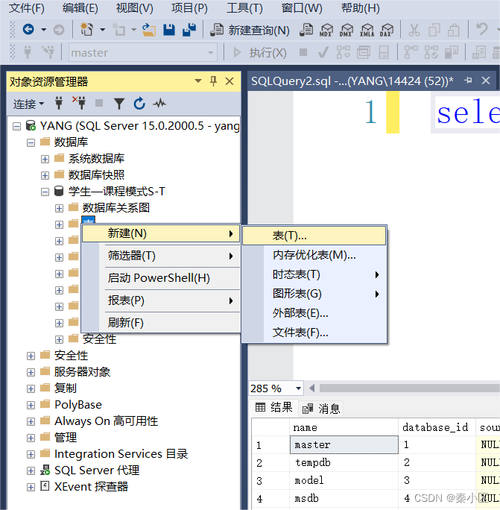Click the Refresh icon in Object Explorer
Viewport: 500px width, 510px height.
[x=139, y=103]
